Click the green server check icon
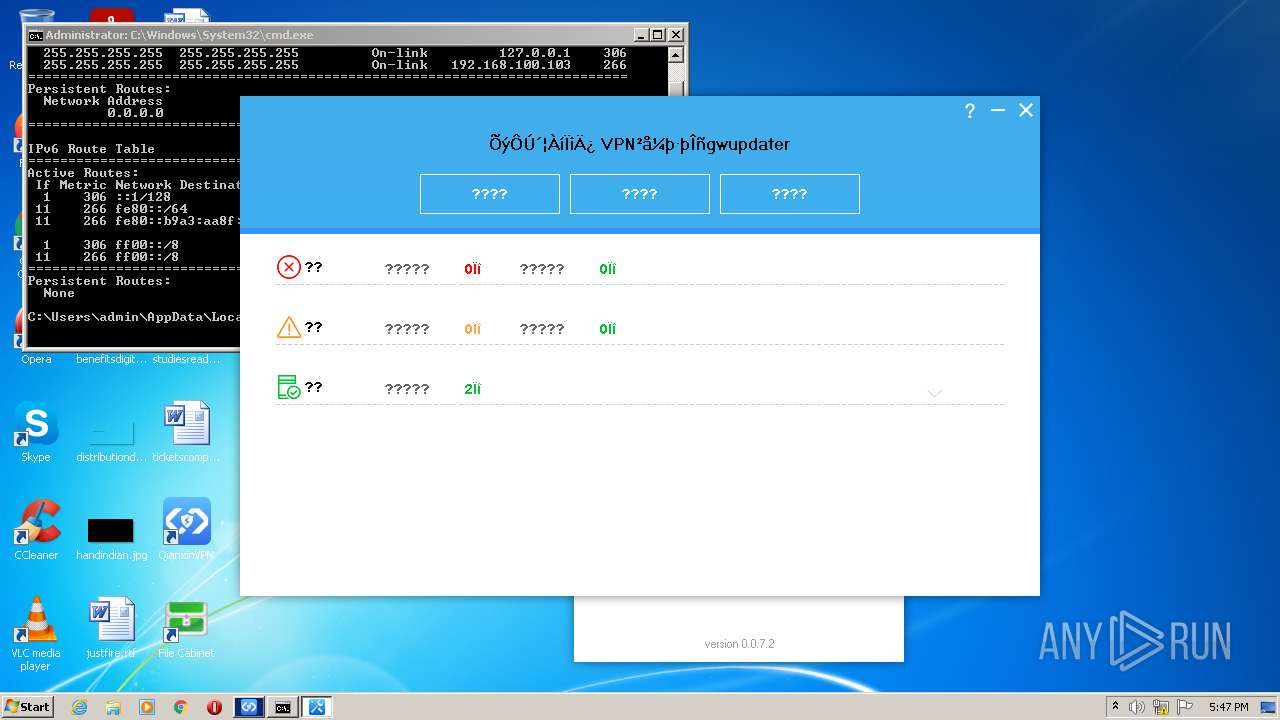The height and width of the screenshot is (720, 1280). coord(289,387)
